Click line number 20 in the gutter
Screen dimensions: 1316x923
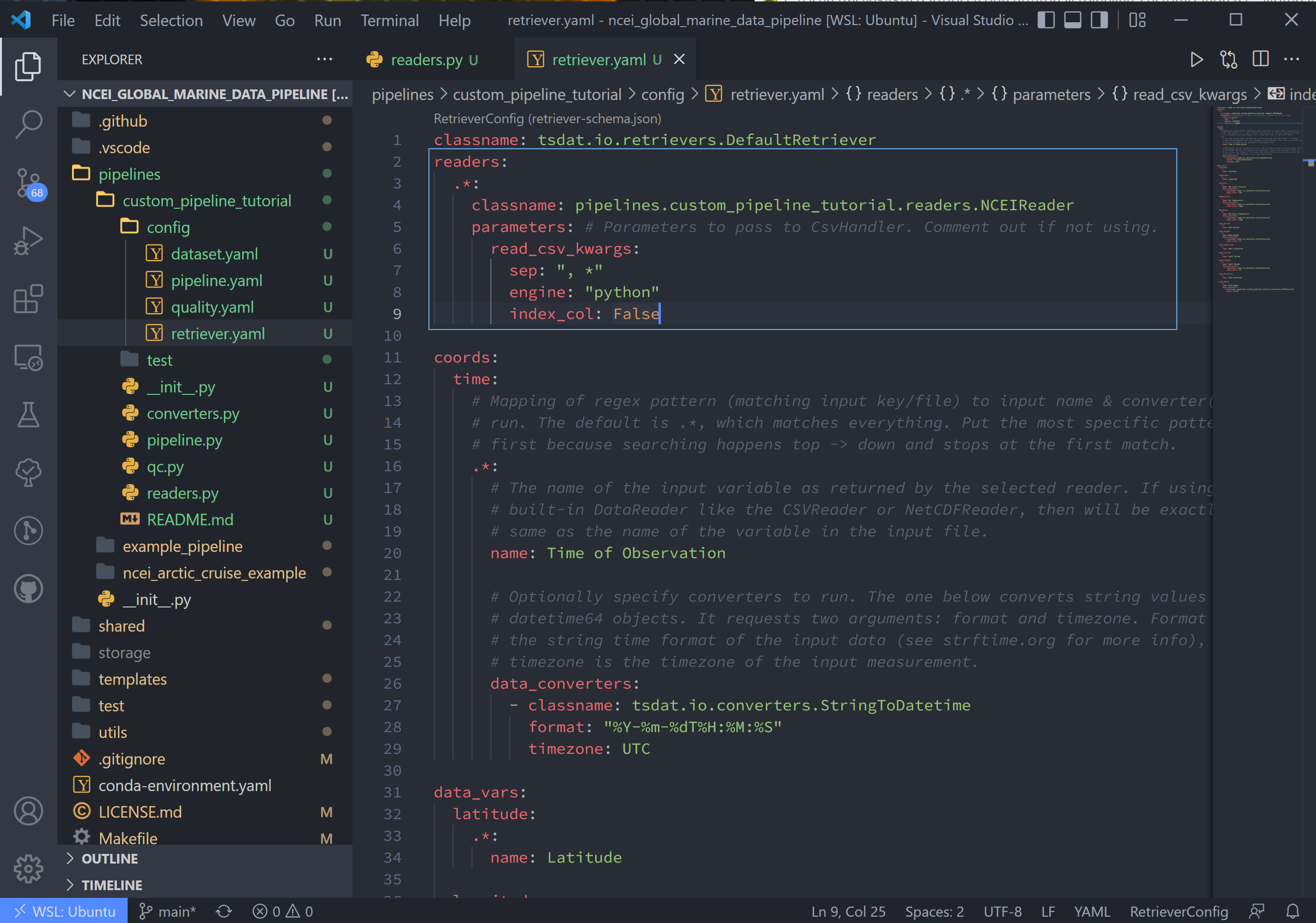pos(392,553)
